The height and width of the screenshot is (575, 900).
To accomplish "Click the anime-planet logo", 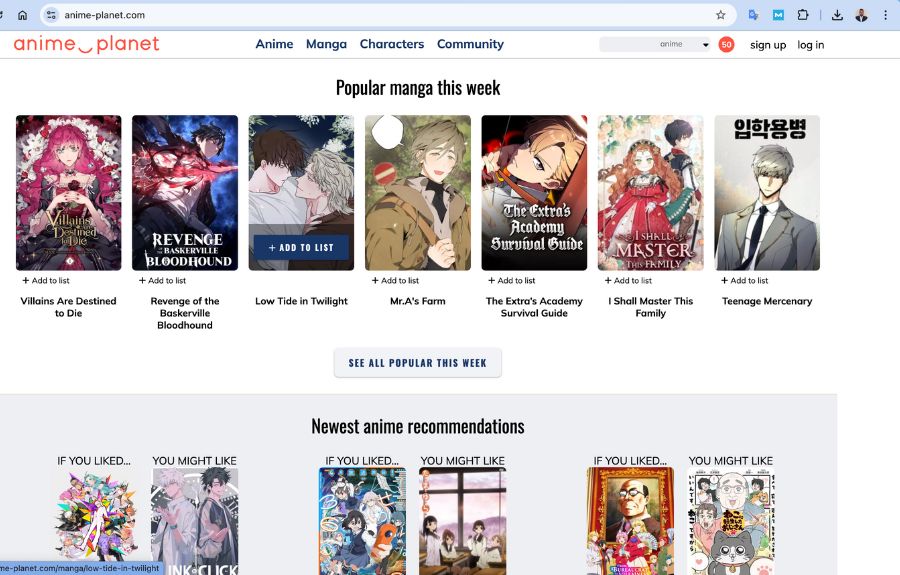I will [86, 44].
